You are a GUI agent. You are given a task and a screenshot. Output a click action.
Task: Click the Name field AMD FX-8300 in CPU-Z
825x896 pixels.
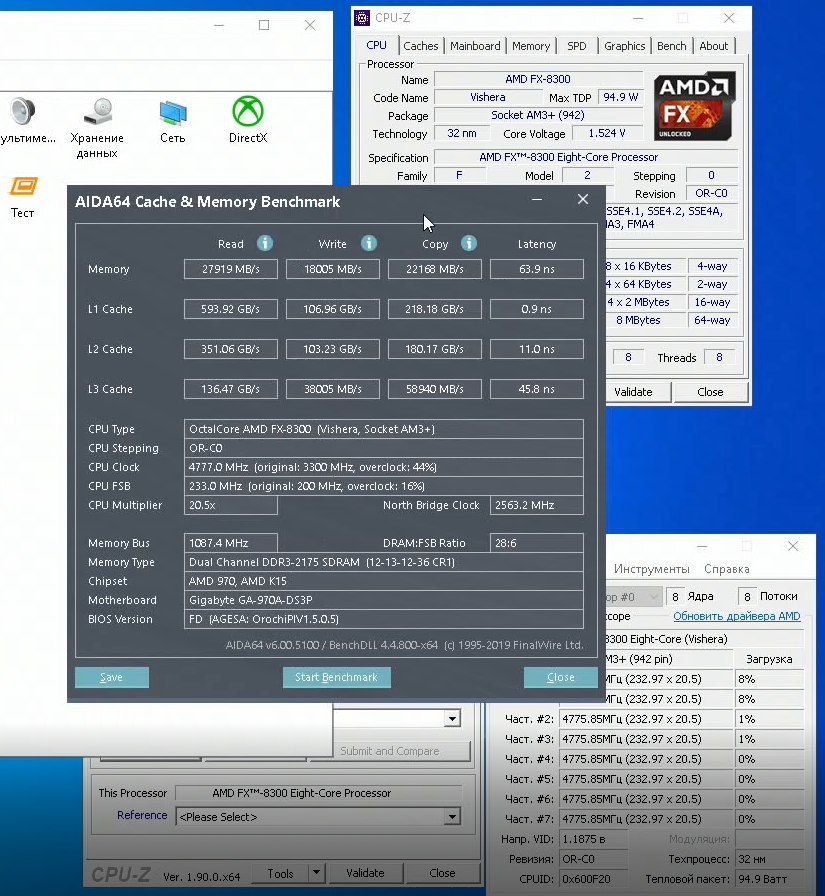point(538,79)
